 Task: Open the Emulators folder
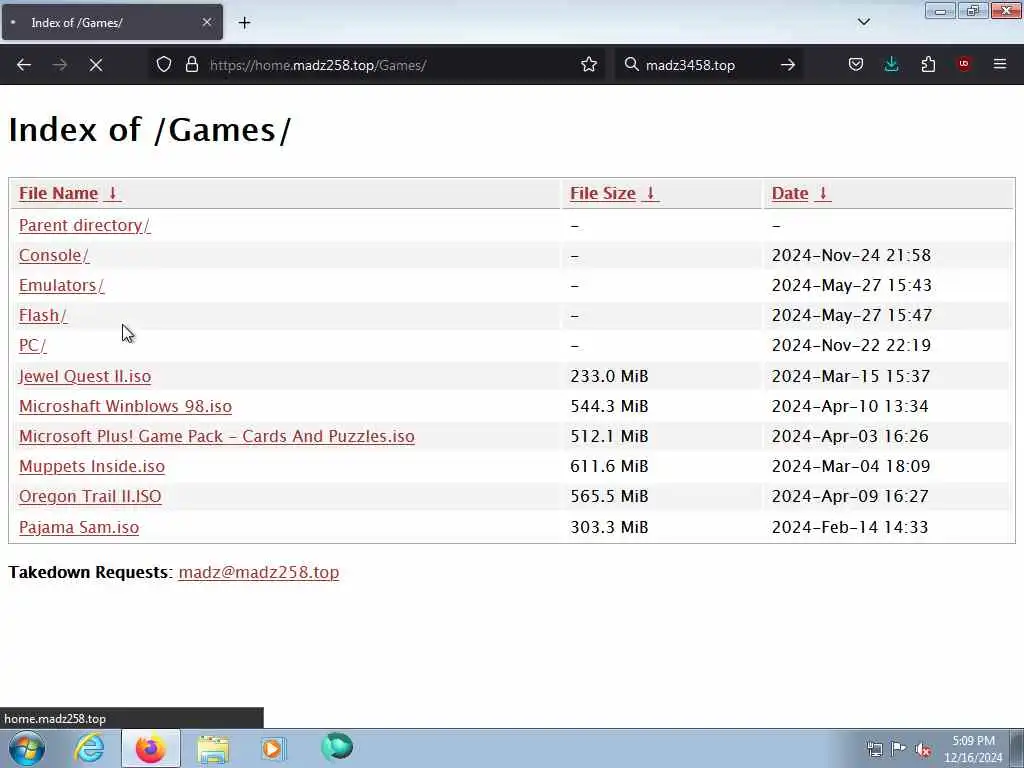(61, 285)
